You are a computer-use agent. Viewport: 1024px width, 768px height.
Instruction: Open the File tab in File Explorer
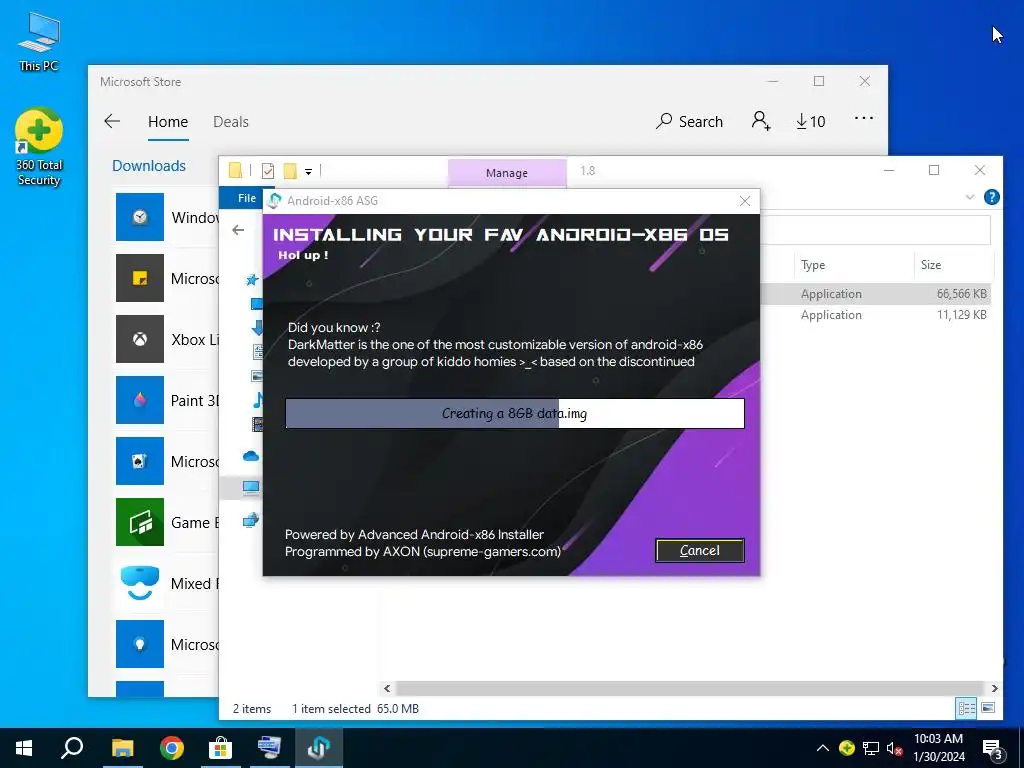click(246, 198)
